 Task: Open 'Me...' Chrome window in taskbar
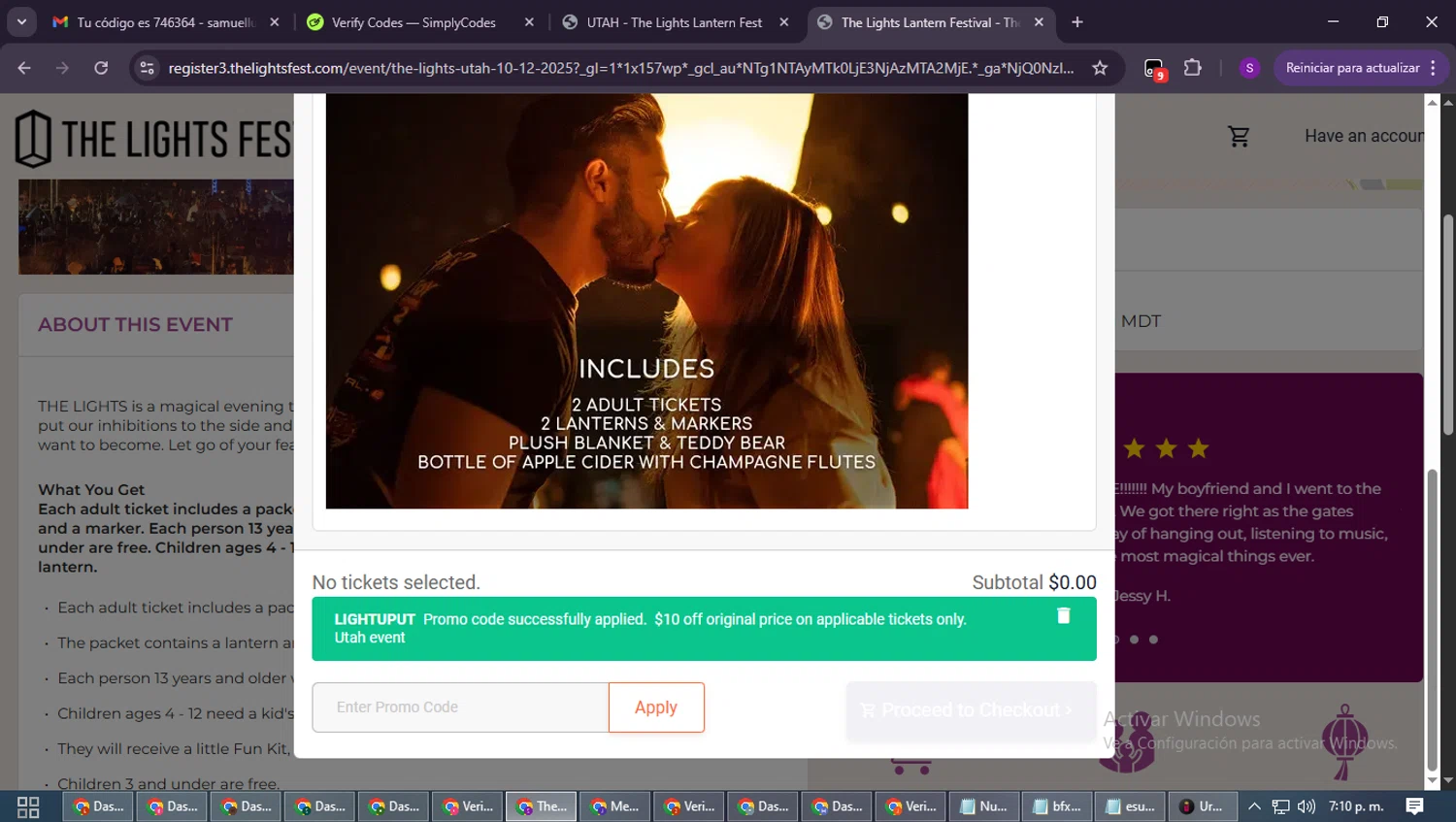click(614, 806)
